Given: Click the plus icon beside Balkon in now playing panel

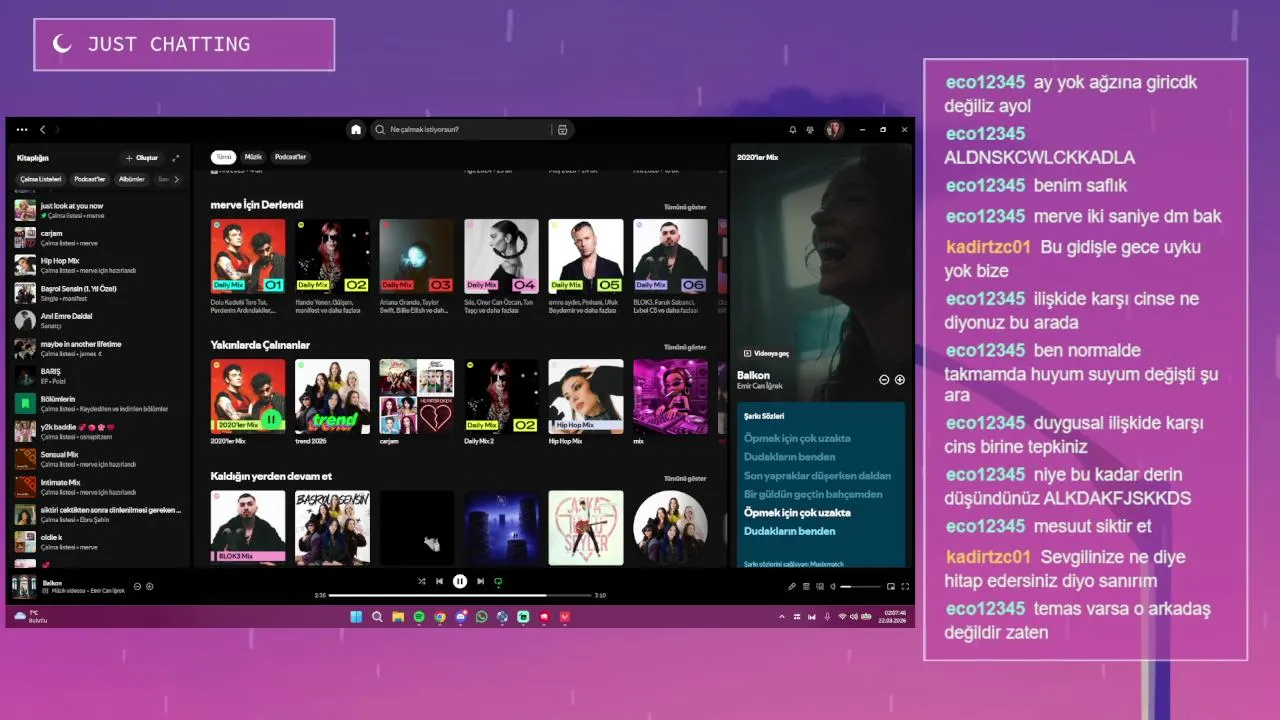Looking at the screenshot, I should click(x=900, y=380).
